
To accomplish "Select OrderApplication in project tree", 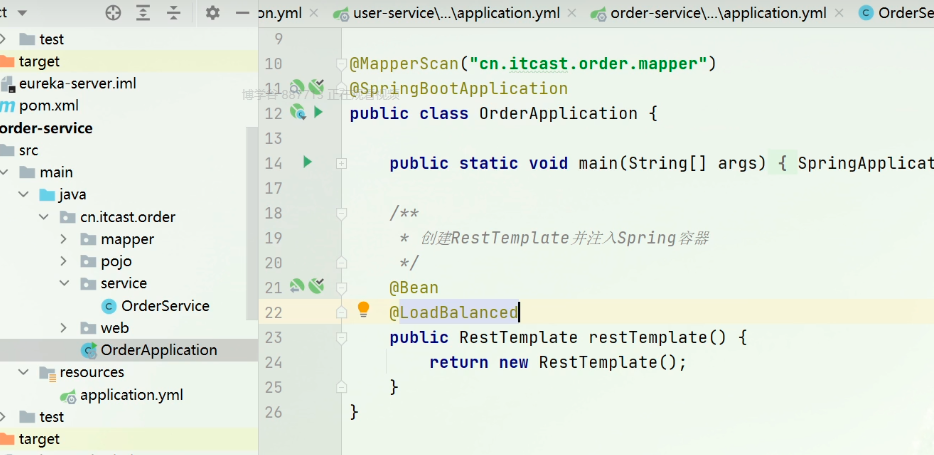I will 149,350.
